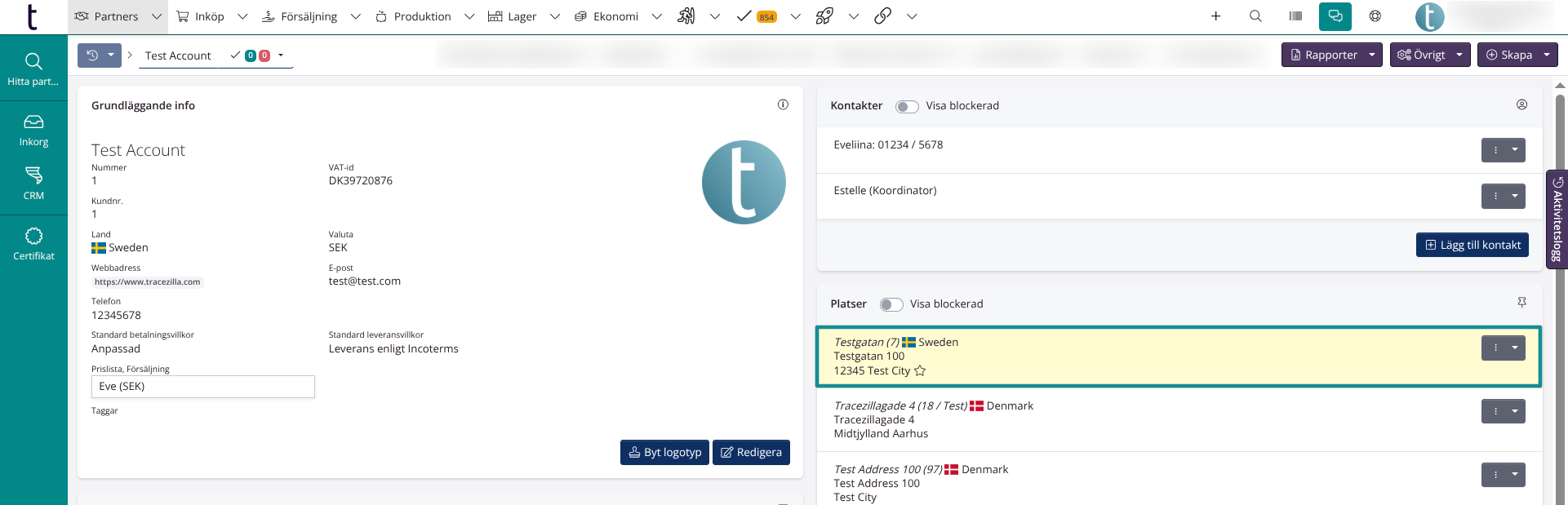The height and width of the screenshot is (505, 1568).
Task: Open the chat messages icon
Action: click(x=1335, y=16)
